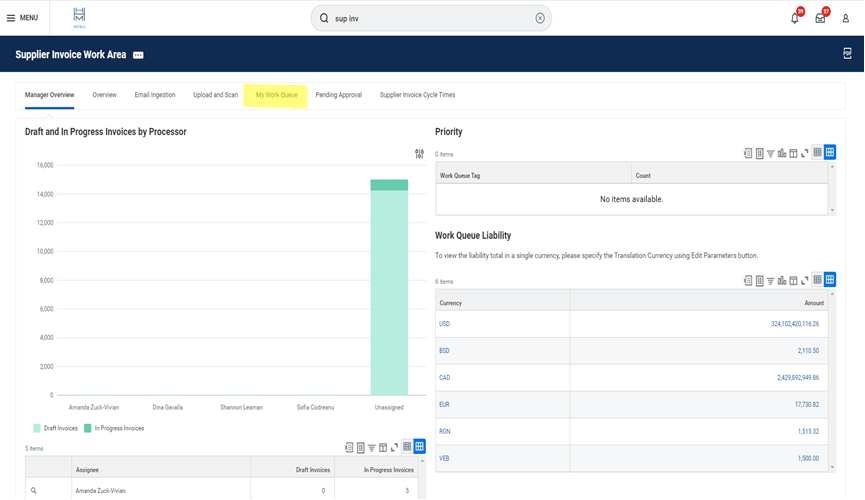Go to the My Work Queue tab

pyautogui.click(x=276, y=95)
